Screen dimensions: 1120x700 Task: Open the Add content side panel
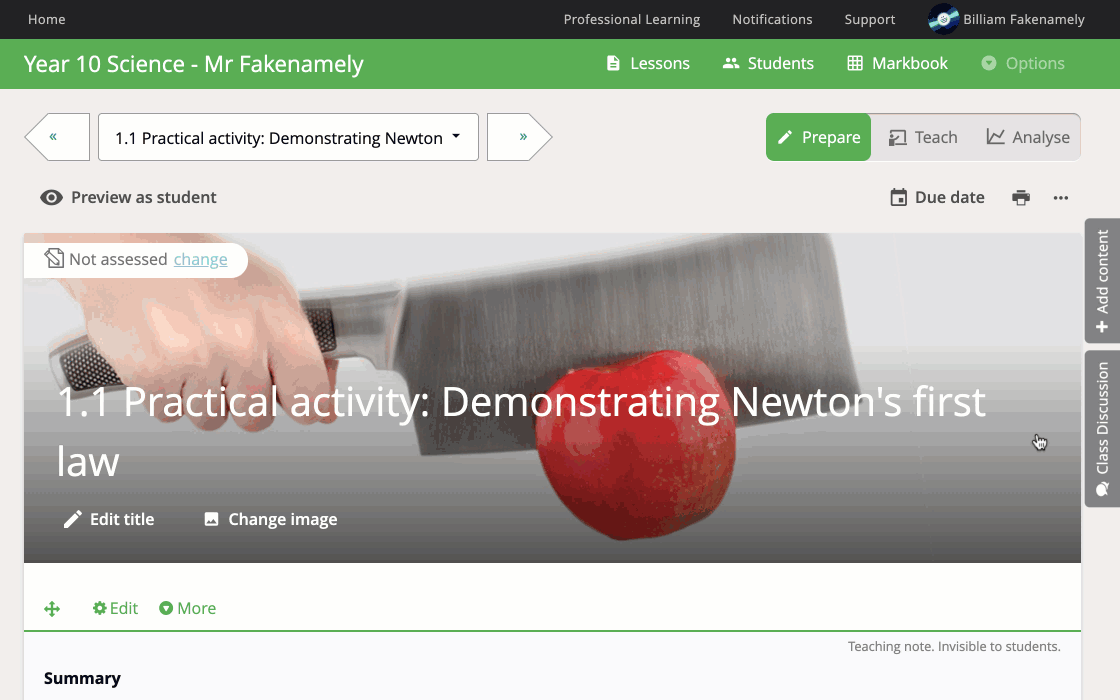1102,281
